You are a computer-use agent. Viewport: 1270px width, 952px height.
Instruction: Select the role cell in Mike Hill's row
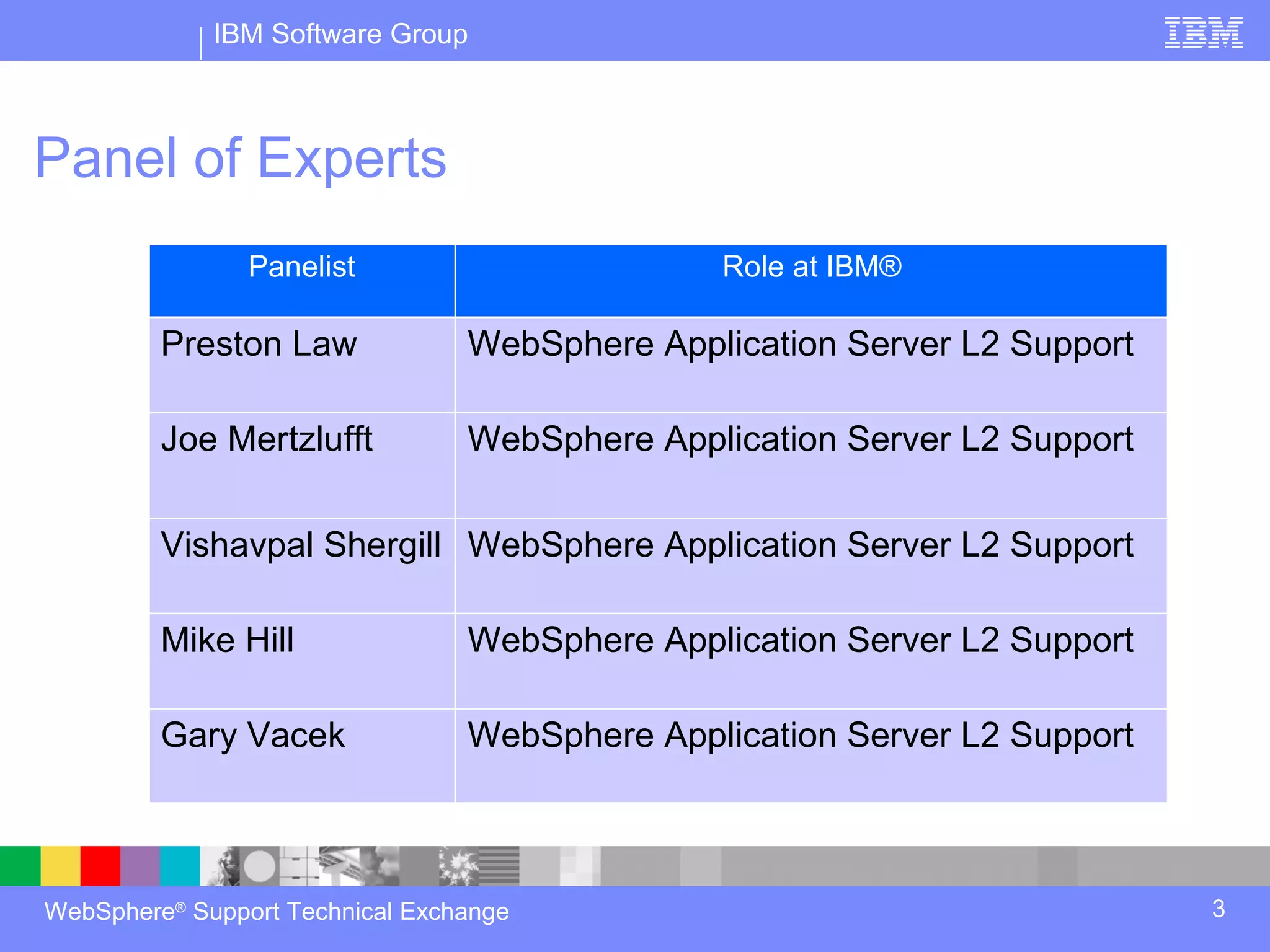click(811, 661)
